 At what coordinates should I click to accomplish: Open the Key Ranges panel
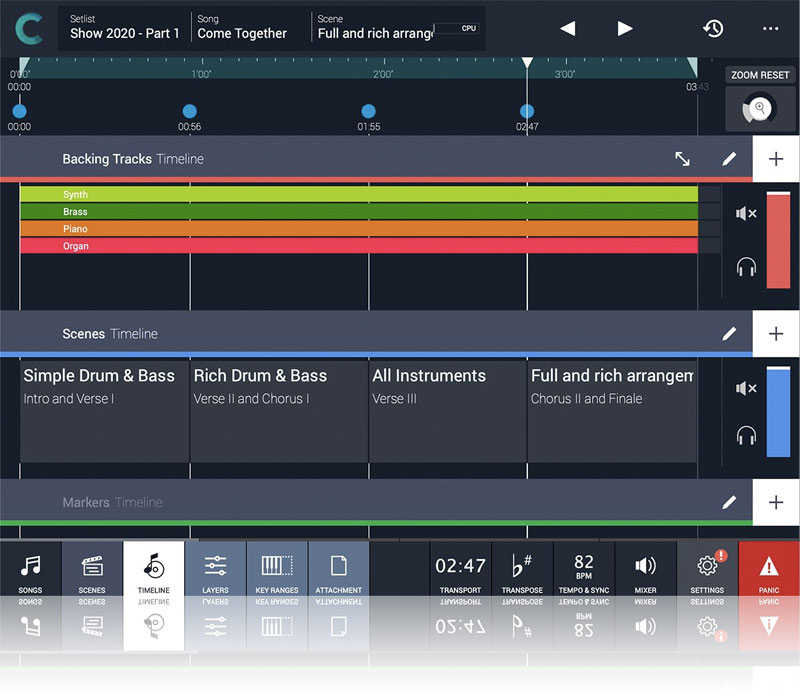277,573
